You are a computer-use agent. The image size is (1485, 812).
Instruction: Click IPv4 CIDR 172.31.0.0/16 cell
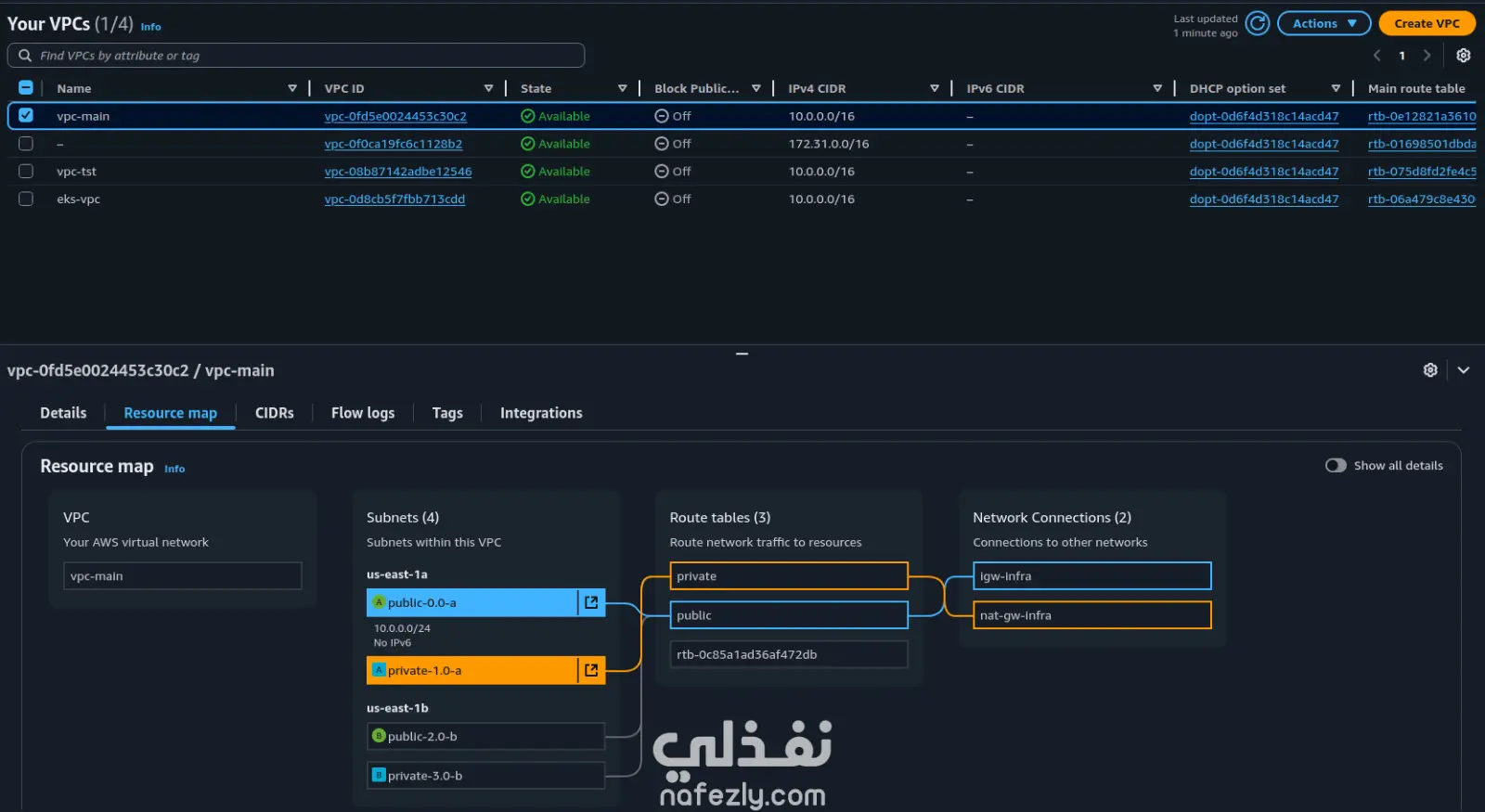tap(829, 144)
